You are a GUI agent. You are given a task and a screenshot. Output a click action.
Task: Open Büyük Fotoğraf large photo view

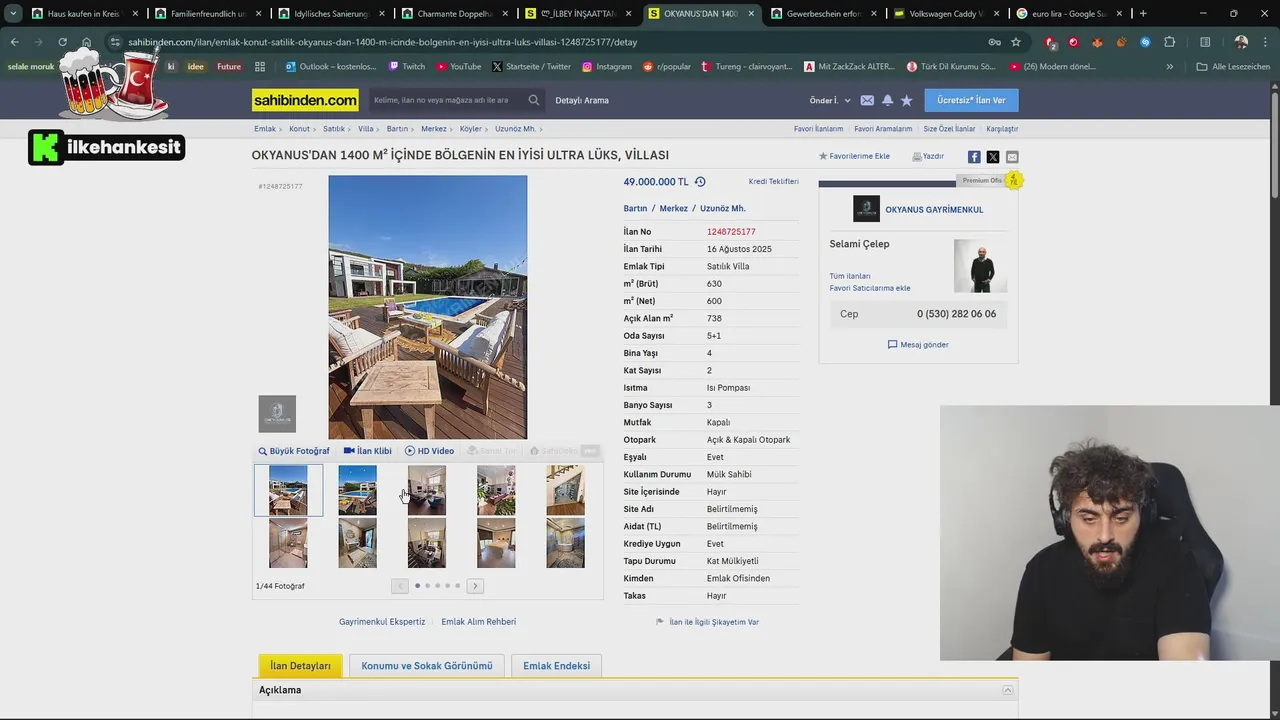pos(294,451)
